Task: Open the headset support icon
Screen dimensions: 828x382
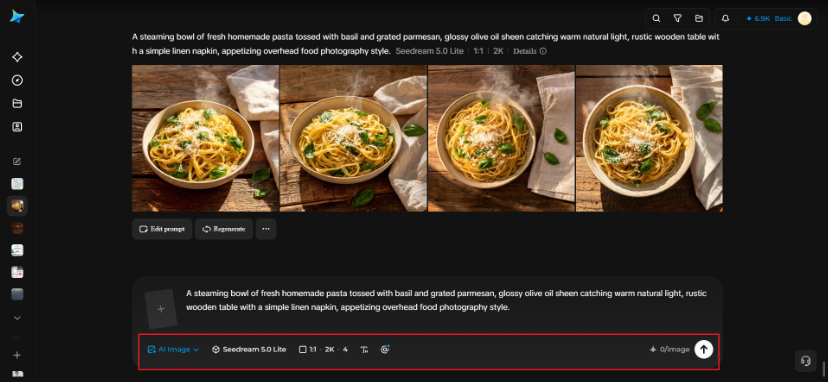Action: click(x=805, y=361)
